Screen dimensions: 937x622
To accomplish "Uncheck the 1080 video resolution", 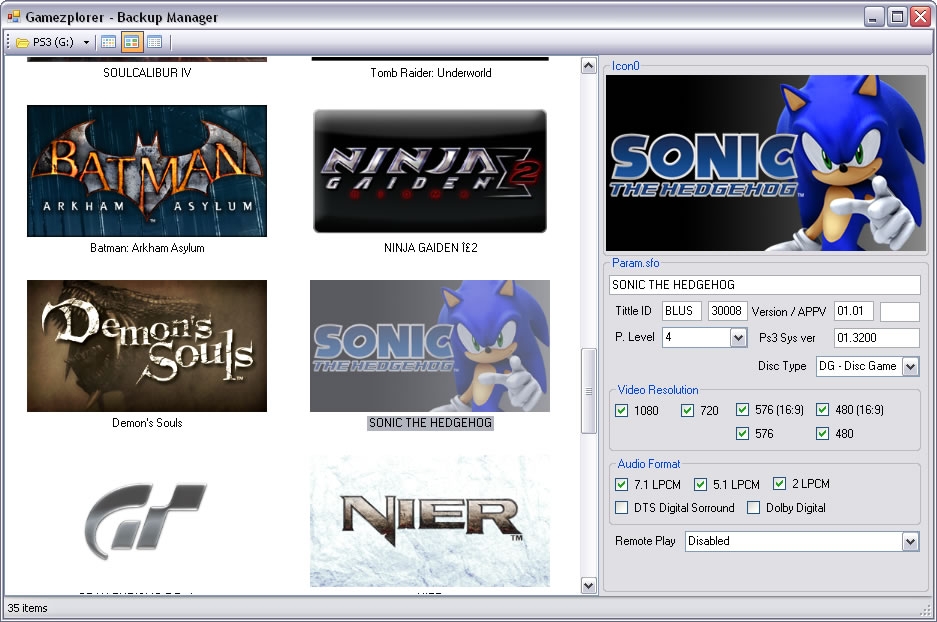I will tap(621, 410).
